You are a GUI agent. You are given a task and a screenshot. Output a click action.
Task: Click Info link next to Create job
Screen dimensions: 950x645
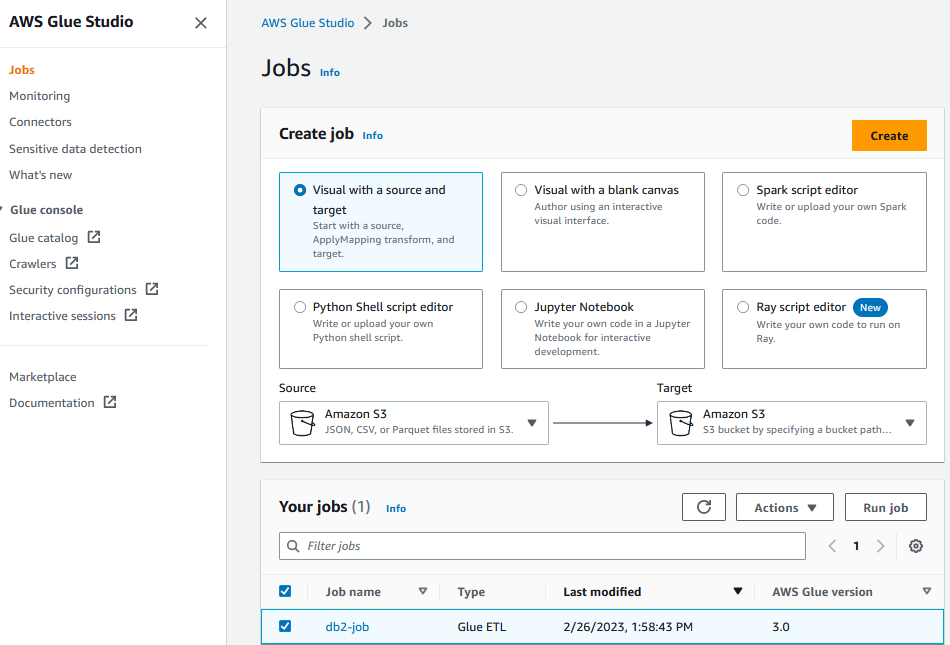point(373,136)
